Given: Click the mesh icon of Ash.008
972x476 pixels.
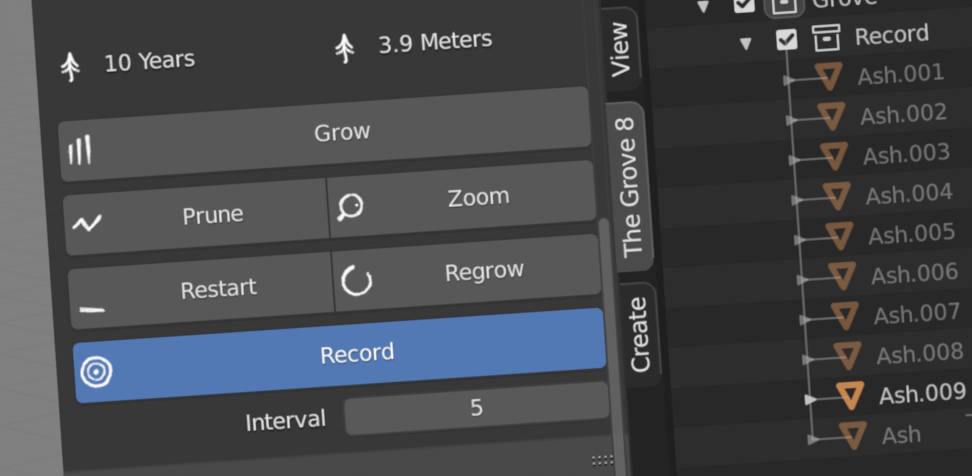Looking at the screenshot, I should tap(847, 356).
